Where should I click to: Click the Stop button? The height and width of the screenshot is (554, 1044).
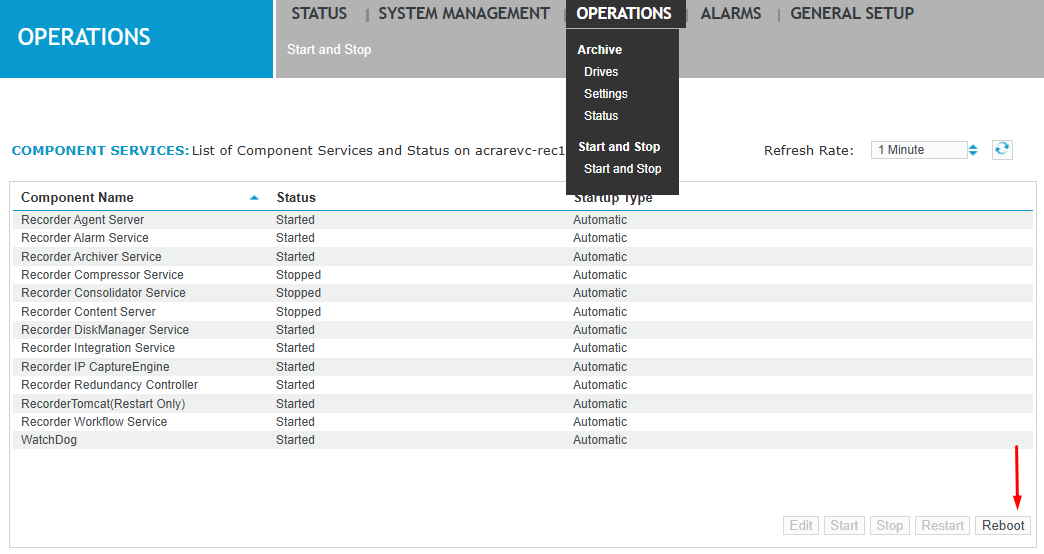889,526
